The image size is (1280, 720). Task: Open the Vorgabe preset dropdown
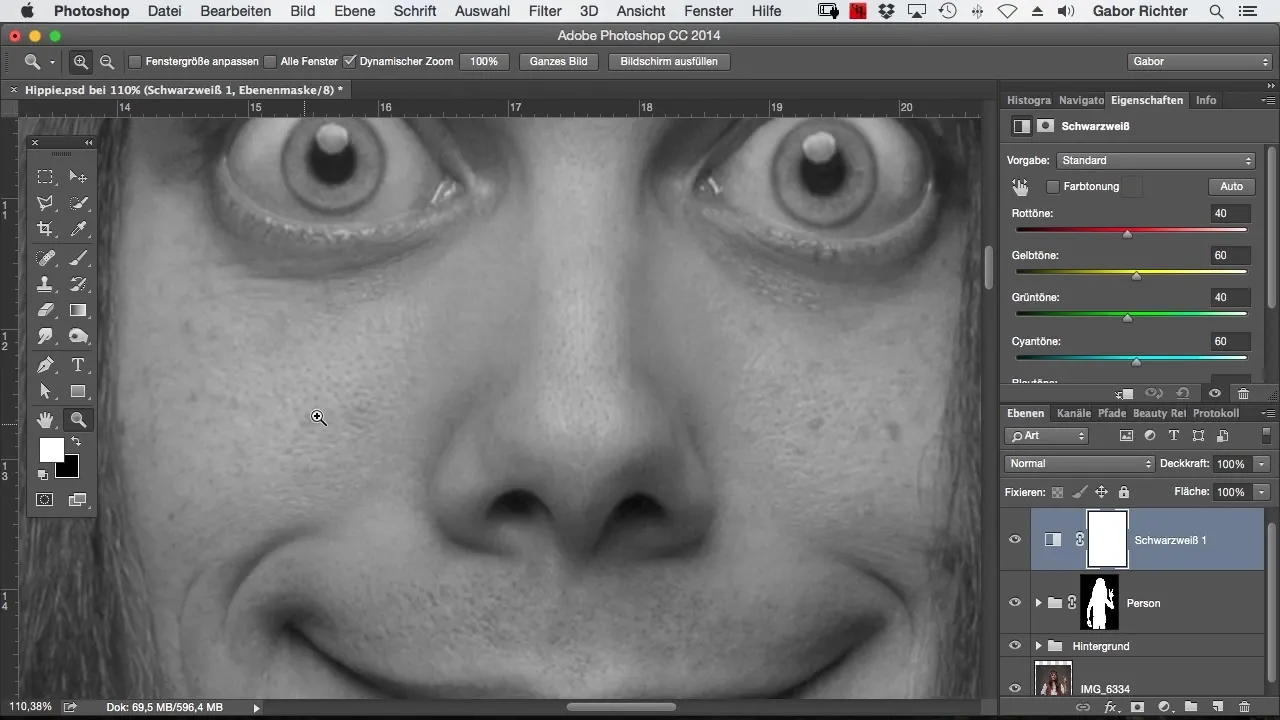pos(1156,160)
